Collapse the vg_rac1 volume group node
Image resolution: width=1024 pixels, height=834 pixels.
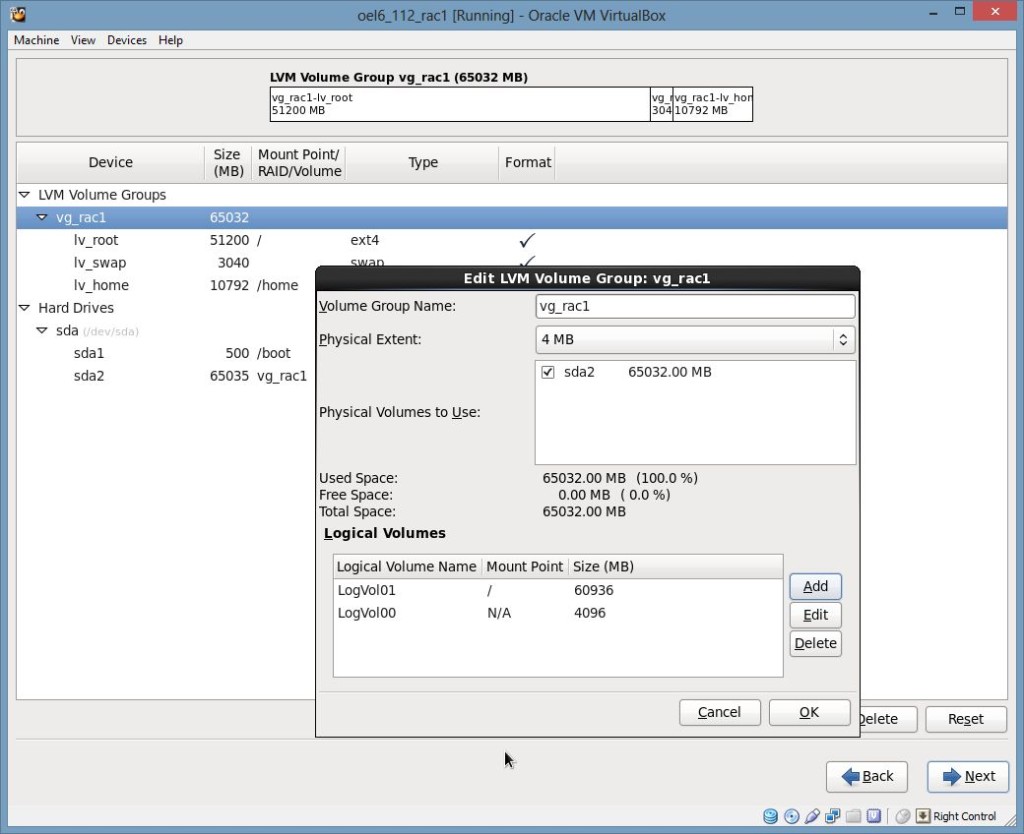[x=42, y=217]
